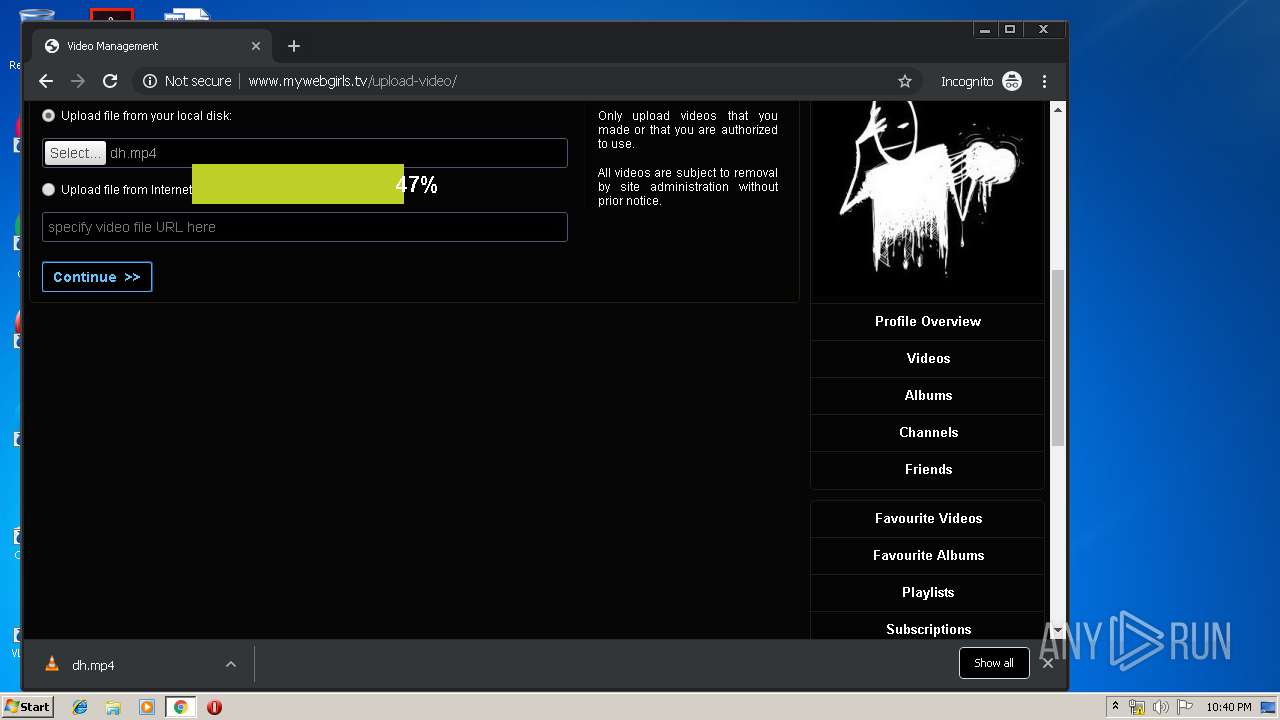
Task: Bookmark this page with star icon
Action: click(905, 81)
